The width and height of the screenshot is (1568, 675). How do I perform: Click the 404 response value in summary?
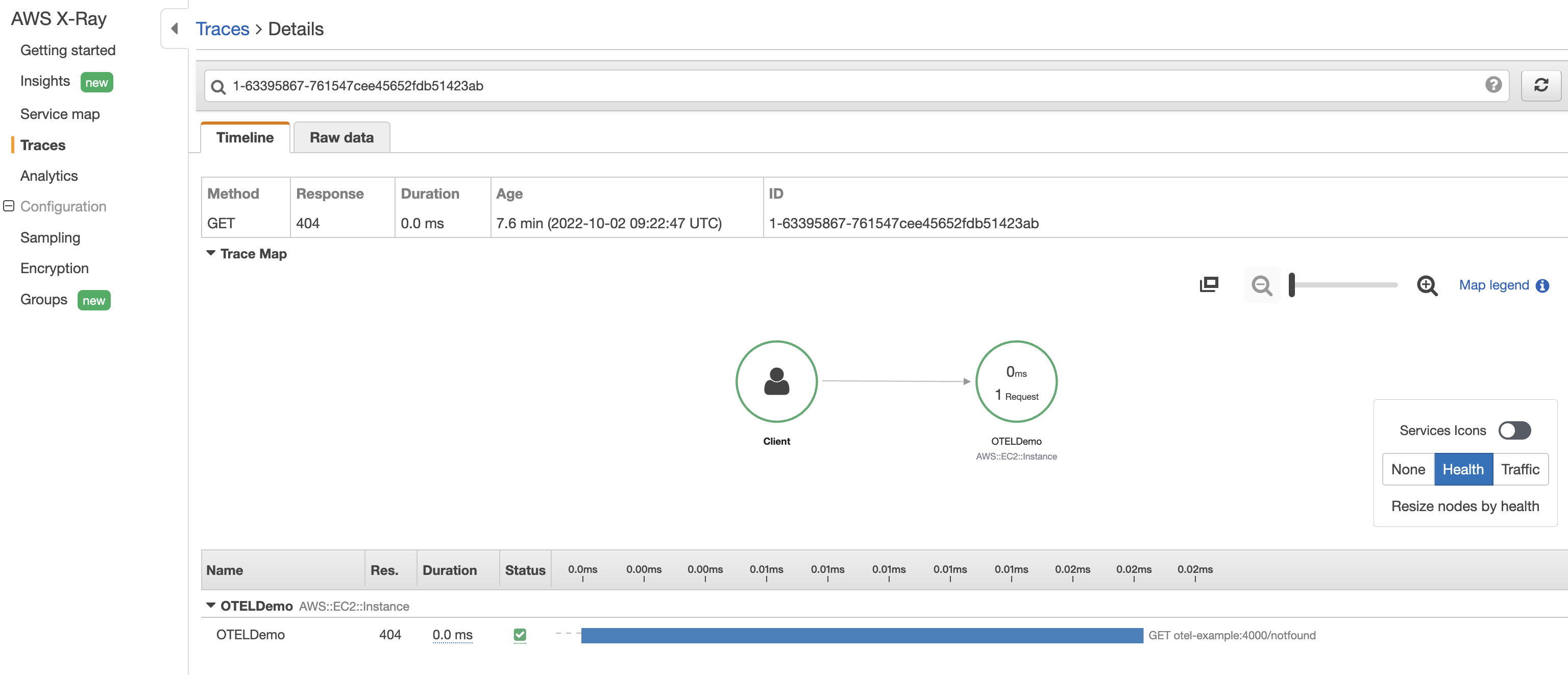click(307, 223)
